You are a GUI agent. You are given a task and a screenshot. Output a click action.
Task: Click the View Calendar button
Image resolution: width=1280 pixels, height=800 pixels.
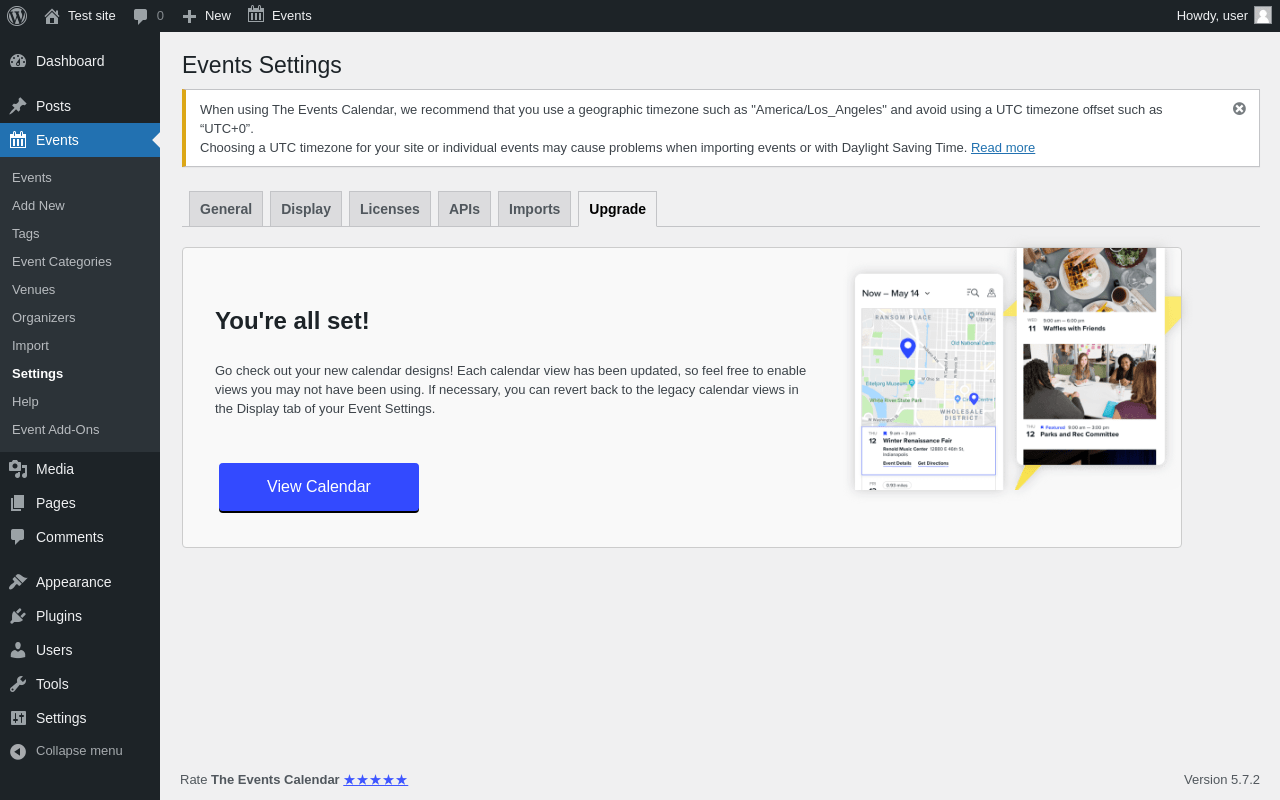click(319, 487)
